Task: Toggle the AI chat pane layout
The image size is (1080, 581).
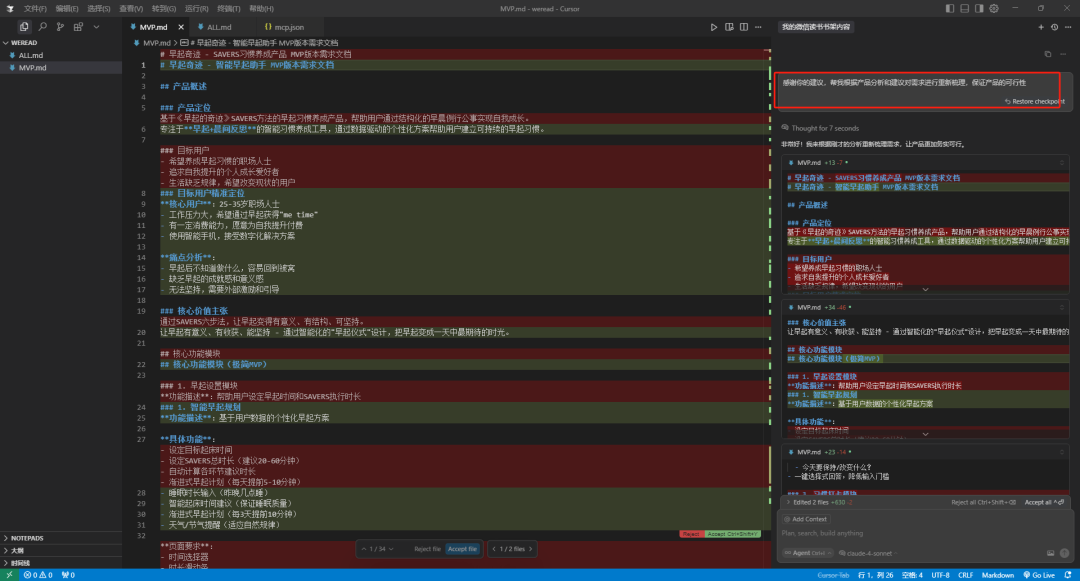Action: [x=979, y=8]
